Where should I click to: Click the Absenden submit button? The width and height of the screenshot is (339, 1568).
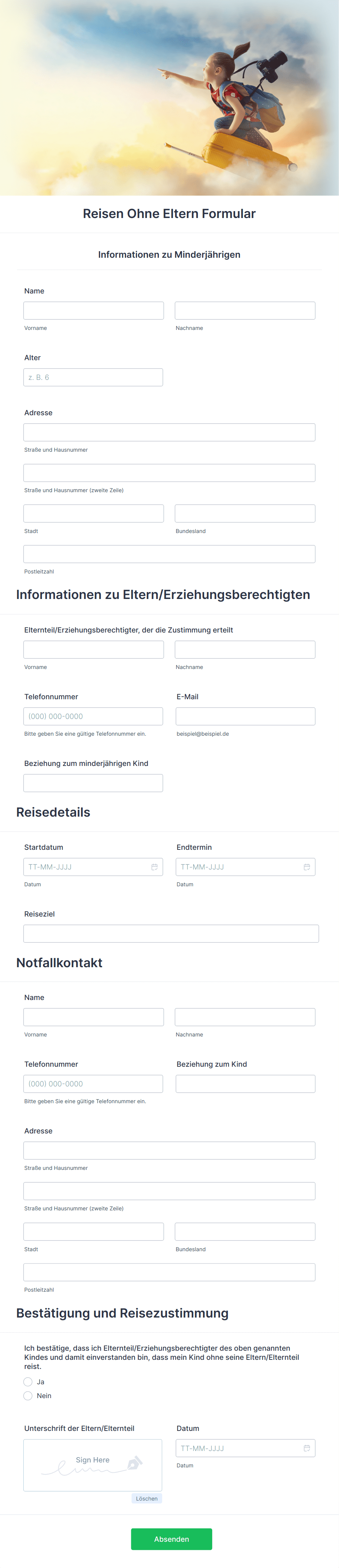point(172,1539)
